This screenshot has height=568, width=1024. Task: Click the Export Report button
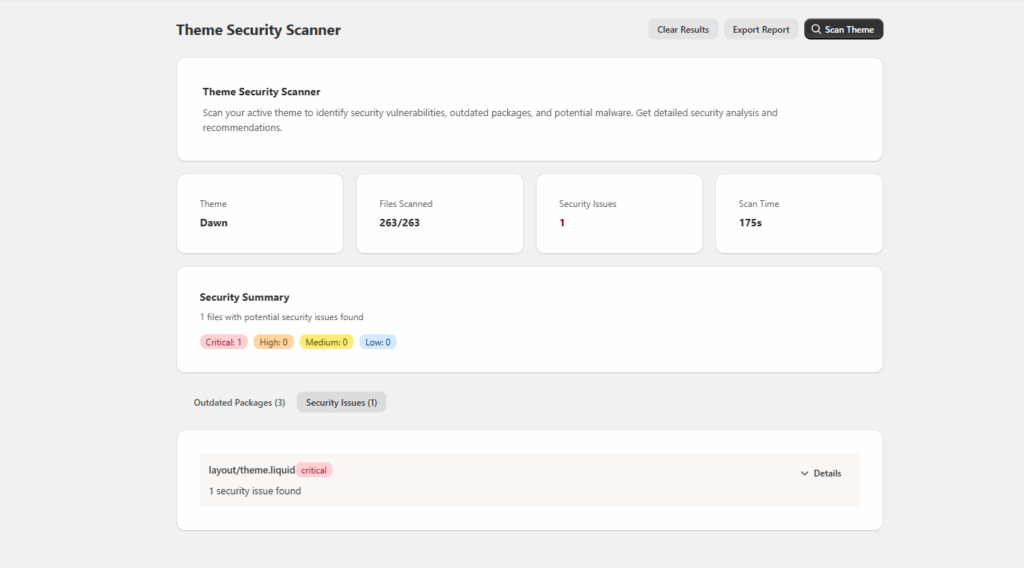pos(761,29)
